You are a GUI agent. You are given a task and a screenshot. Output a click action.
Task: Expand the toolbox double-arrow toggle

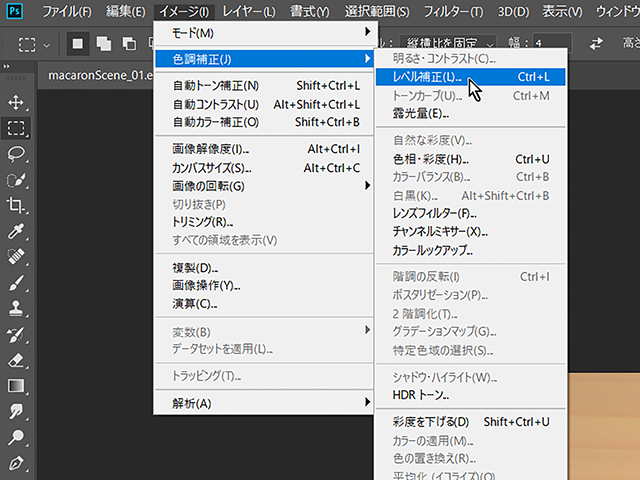point(7,67)
